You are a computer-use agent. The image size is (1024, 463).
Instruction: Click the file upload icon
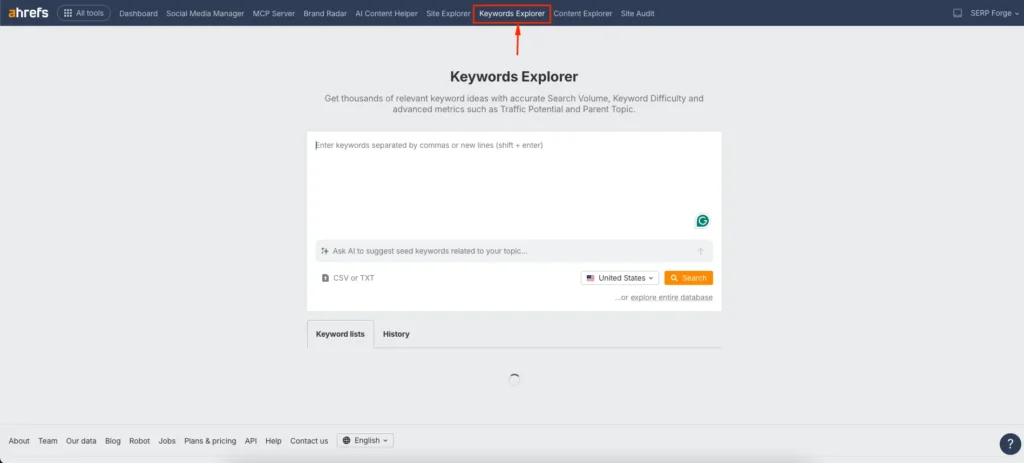click(325, 278)
